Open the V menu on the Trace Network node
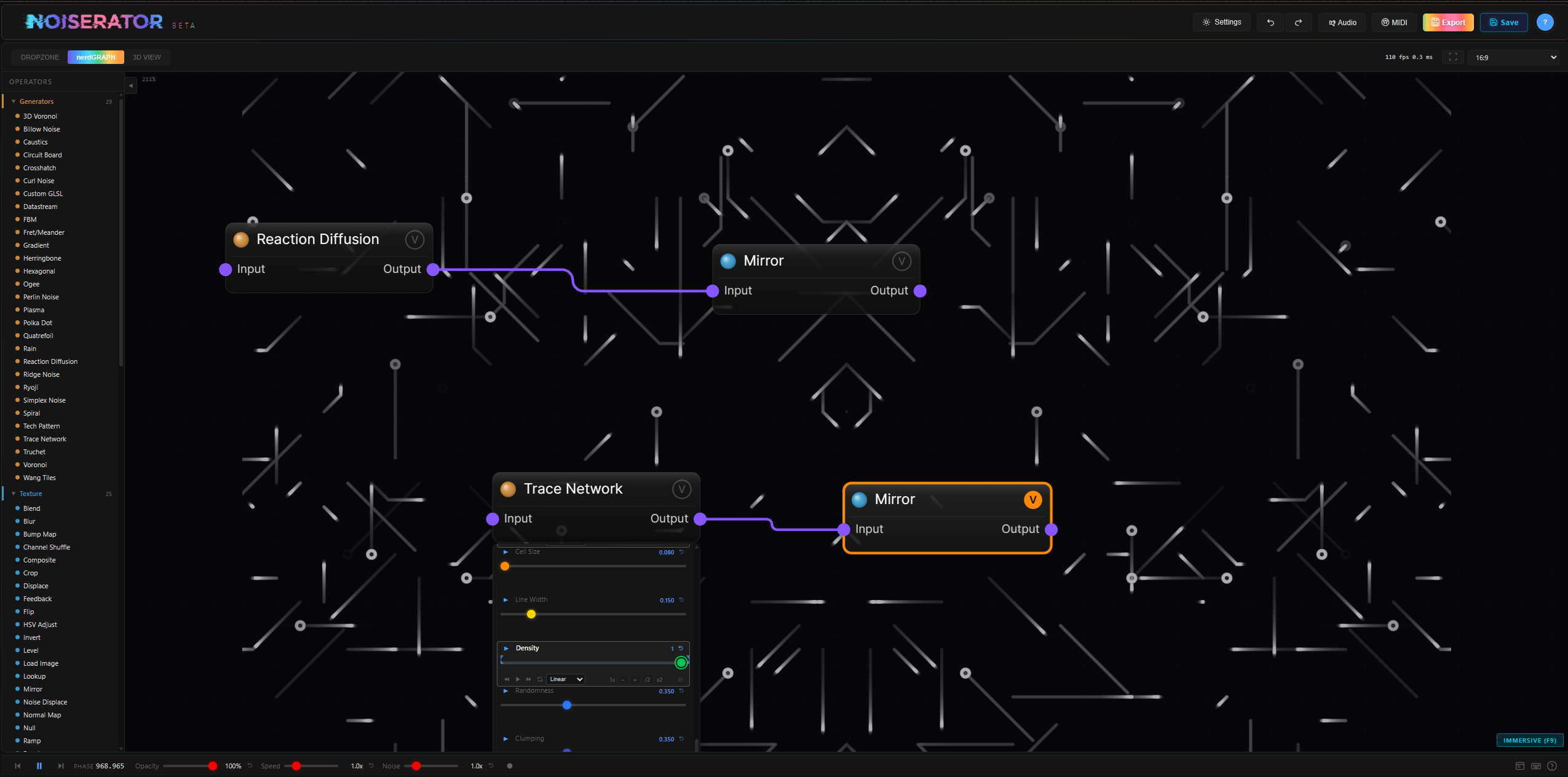 (681, 489)
